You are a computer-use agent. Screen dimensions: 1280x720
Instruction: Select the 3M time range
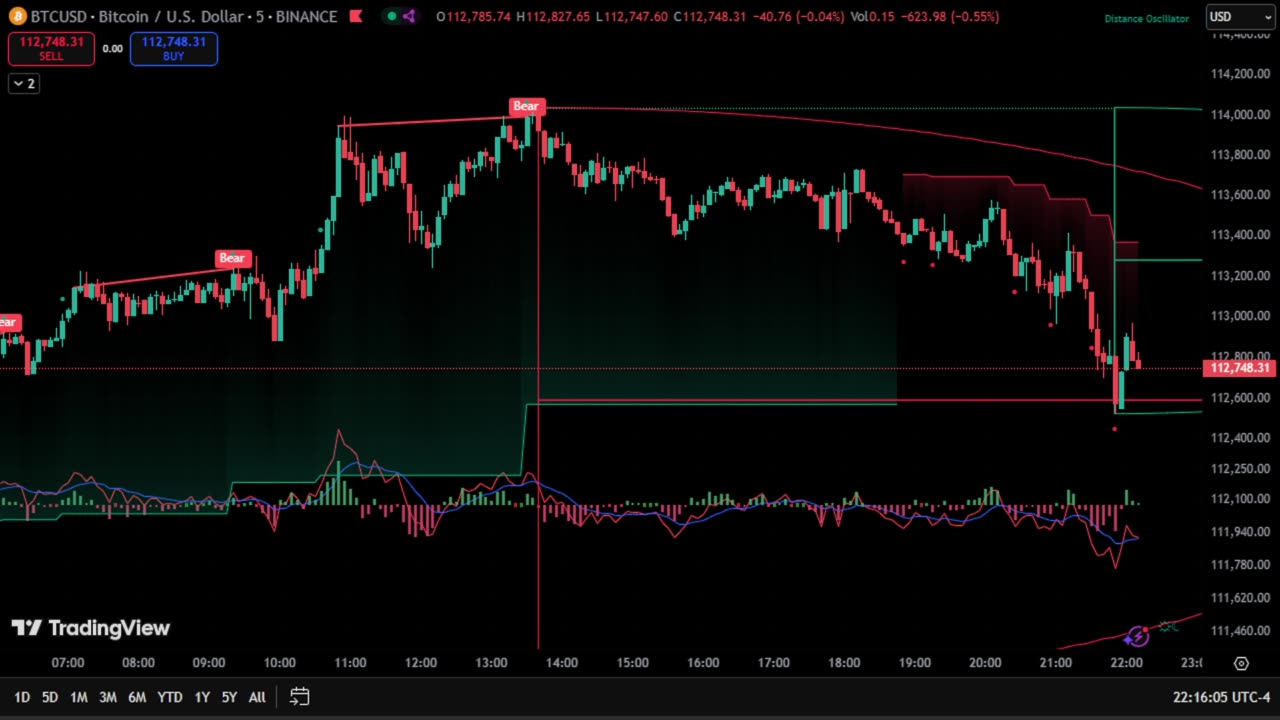click(x=108, y=697)
